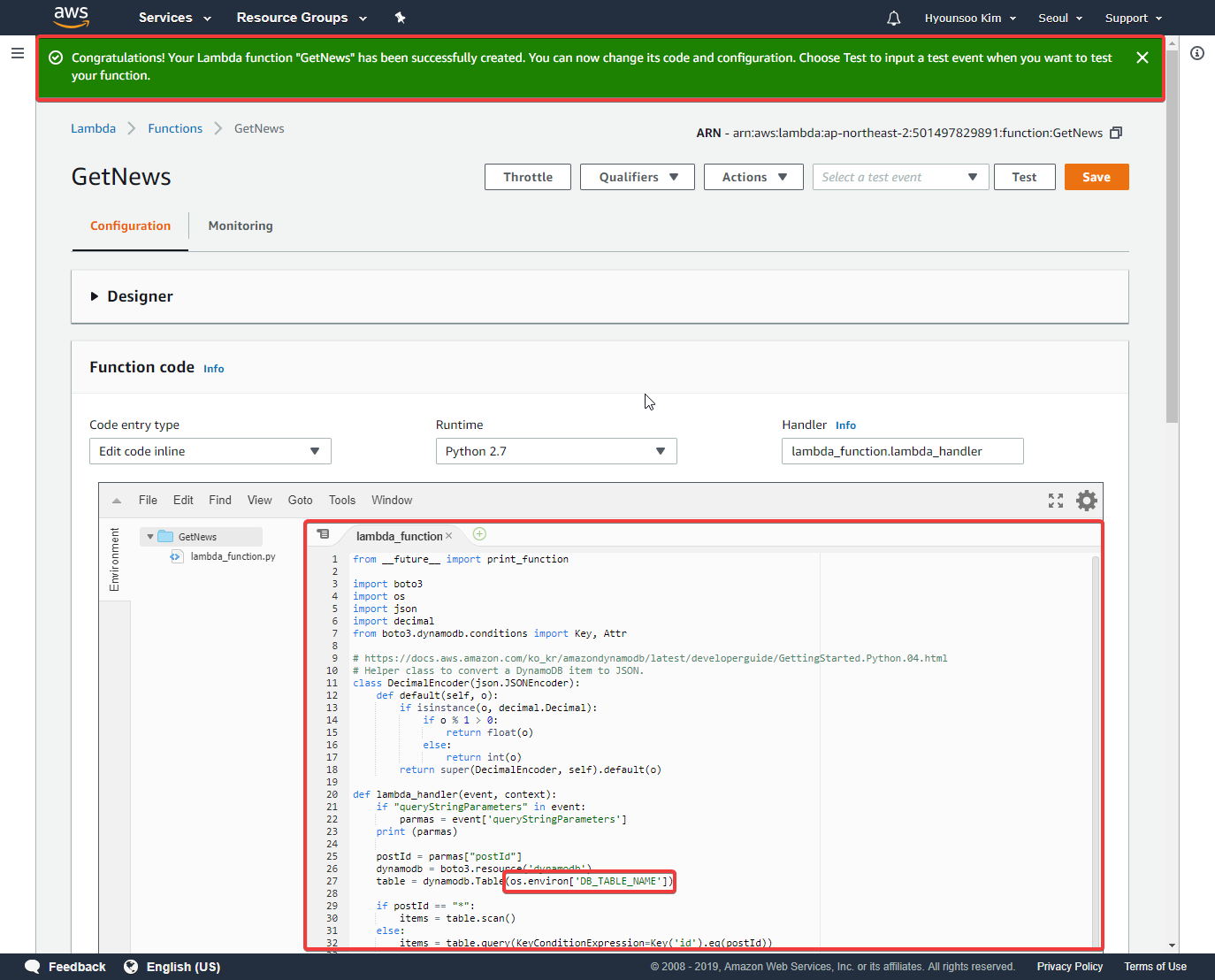Open the Actions dropdown
The image size is (1215, 980).
[753, 177]
